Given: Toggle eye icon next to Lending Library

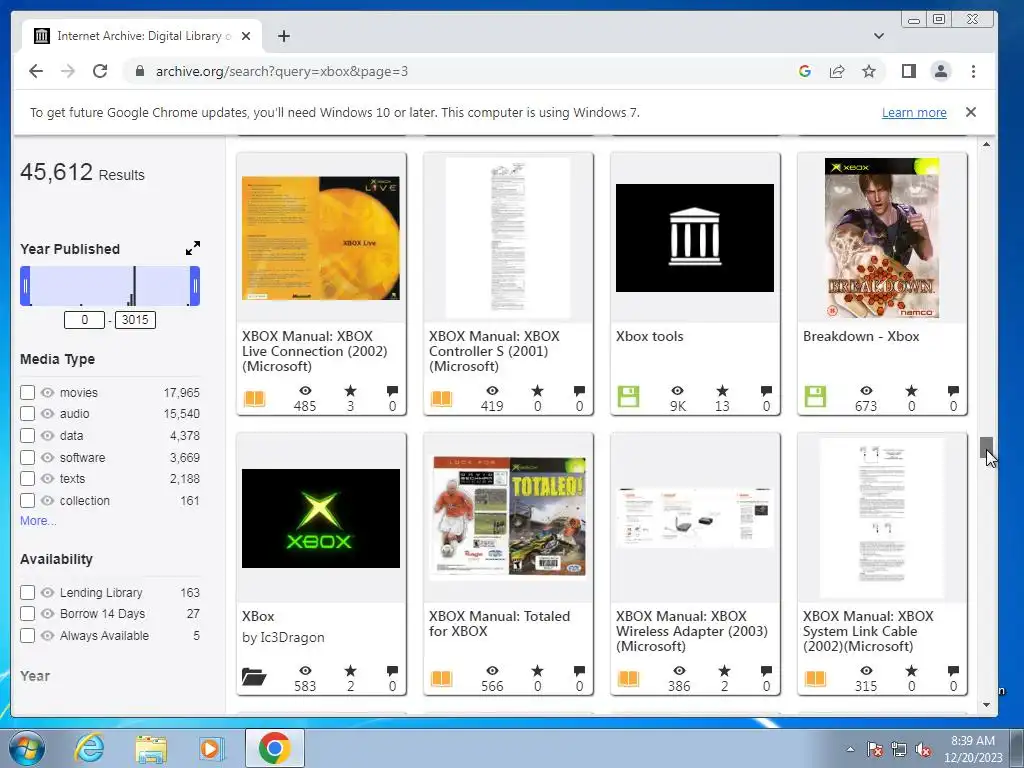Looking at the screenshot, I should (47, 592).
